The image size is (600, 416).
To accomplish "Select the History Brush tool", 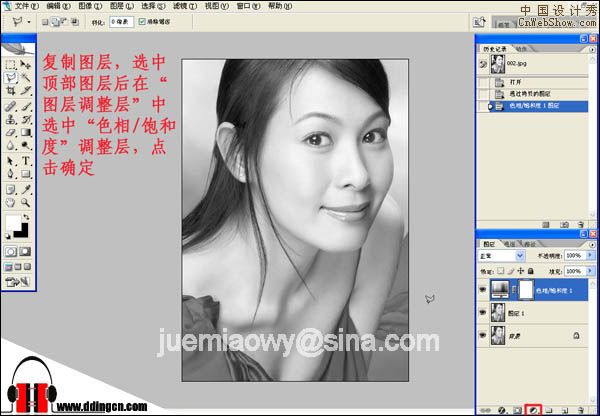I will (x=26, y=119).
